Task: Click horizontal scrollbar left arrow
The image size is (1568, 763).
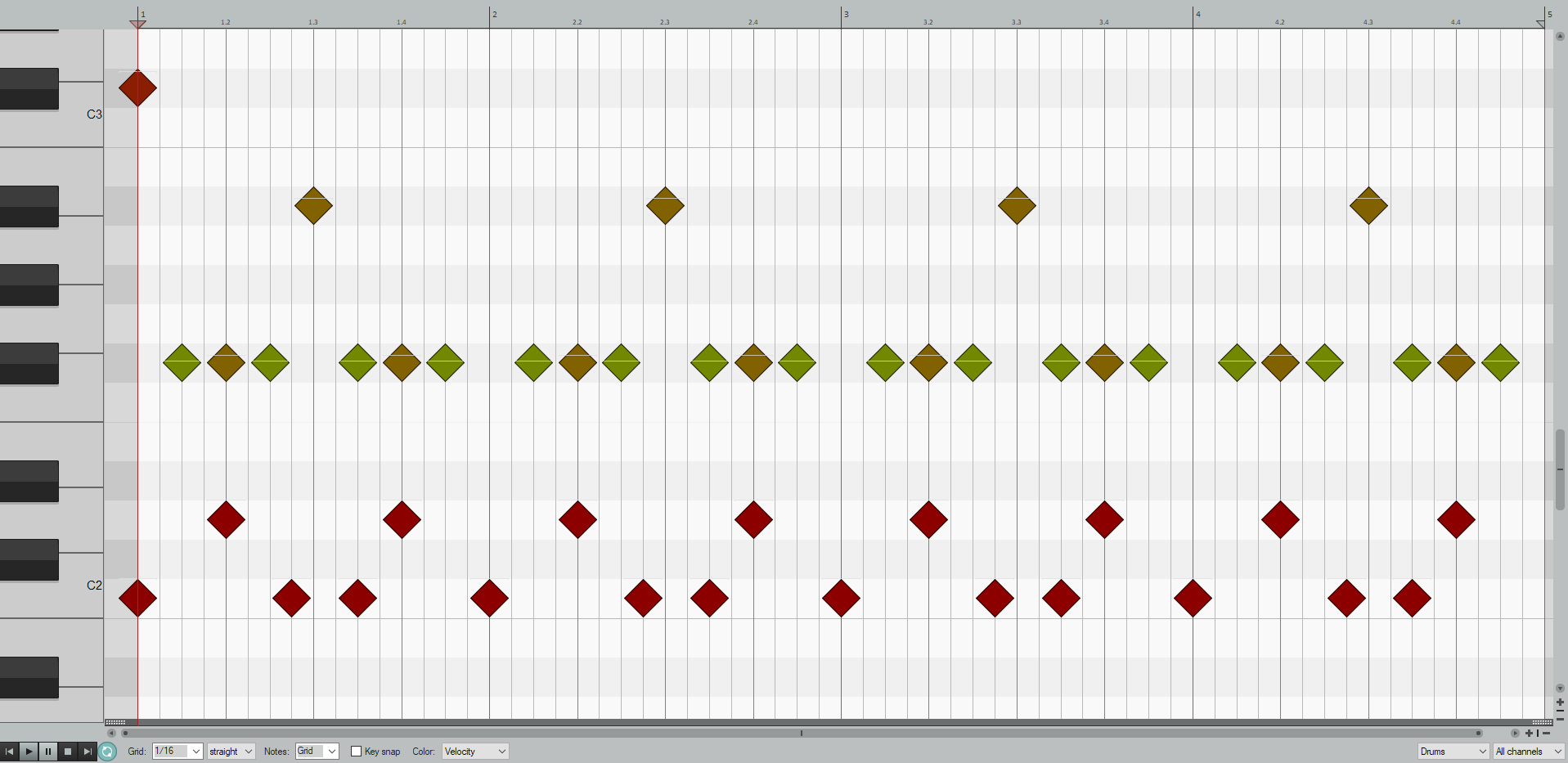Action: pyautogui.click(x=111, y=734)
